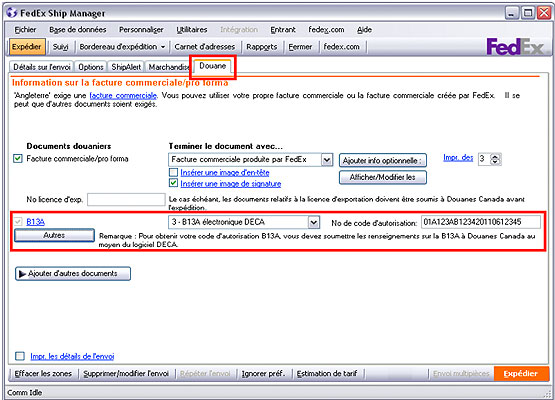Screen dimensions: 555x400
Task: Expand the Facture commerciale produite par FedEx dropdown
Action: click(x=327, y=160)
